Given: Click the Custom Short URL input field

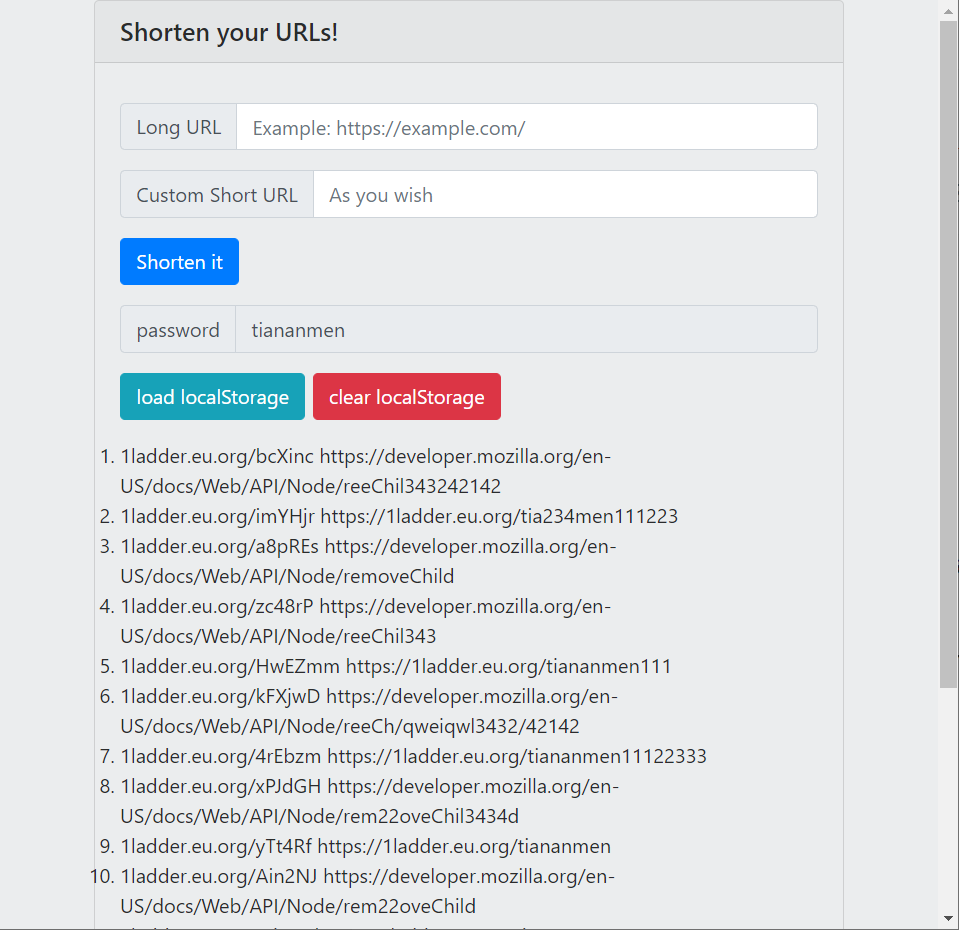Looking at the screenshot, I should tap(565, 194).
